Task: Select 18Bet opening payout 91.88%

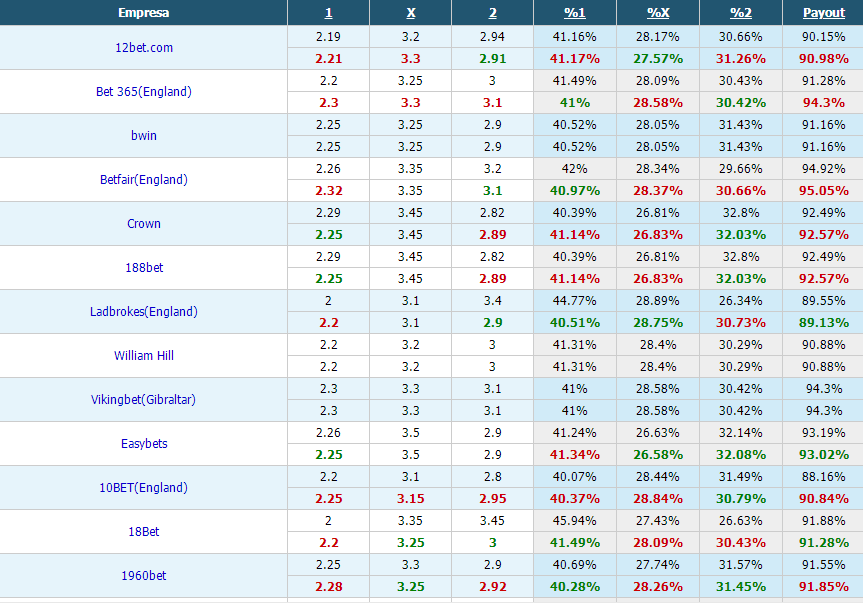Action: [823, 521]
